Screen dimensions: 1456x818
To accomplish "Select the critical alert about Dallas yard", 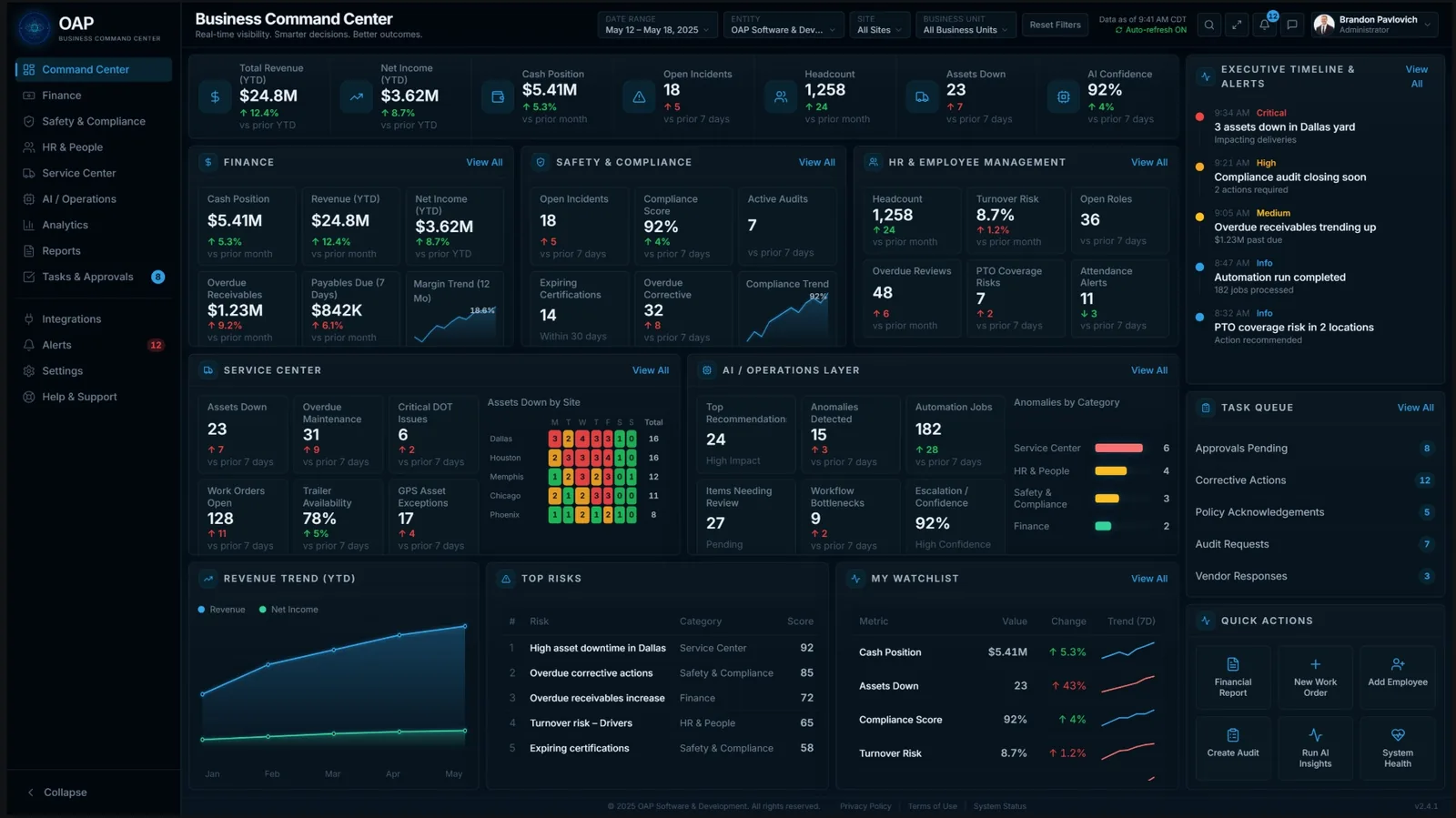I will pyautogui.click(x=1315, y=126).
